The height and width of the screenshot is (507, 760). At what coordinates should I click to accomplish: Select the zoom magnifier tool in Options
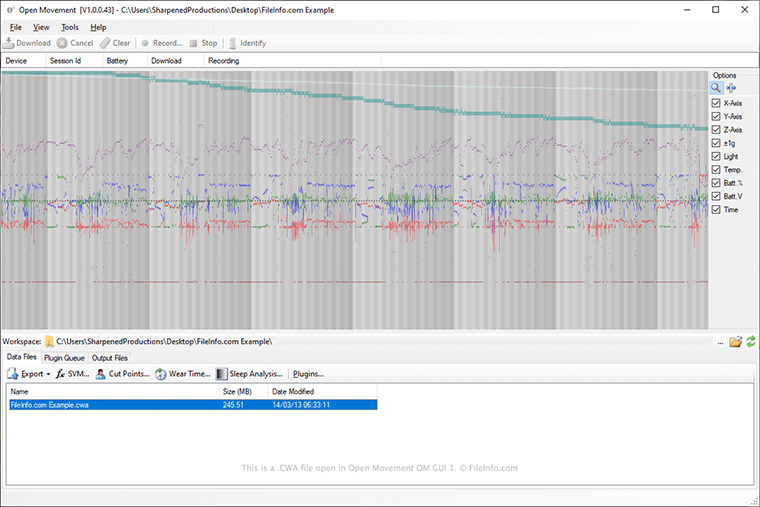coord(716,88)
